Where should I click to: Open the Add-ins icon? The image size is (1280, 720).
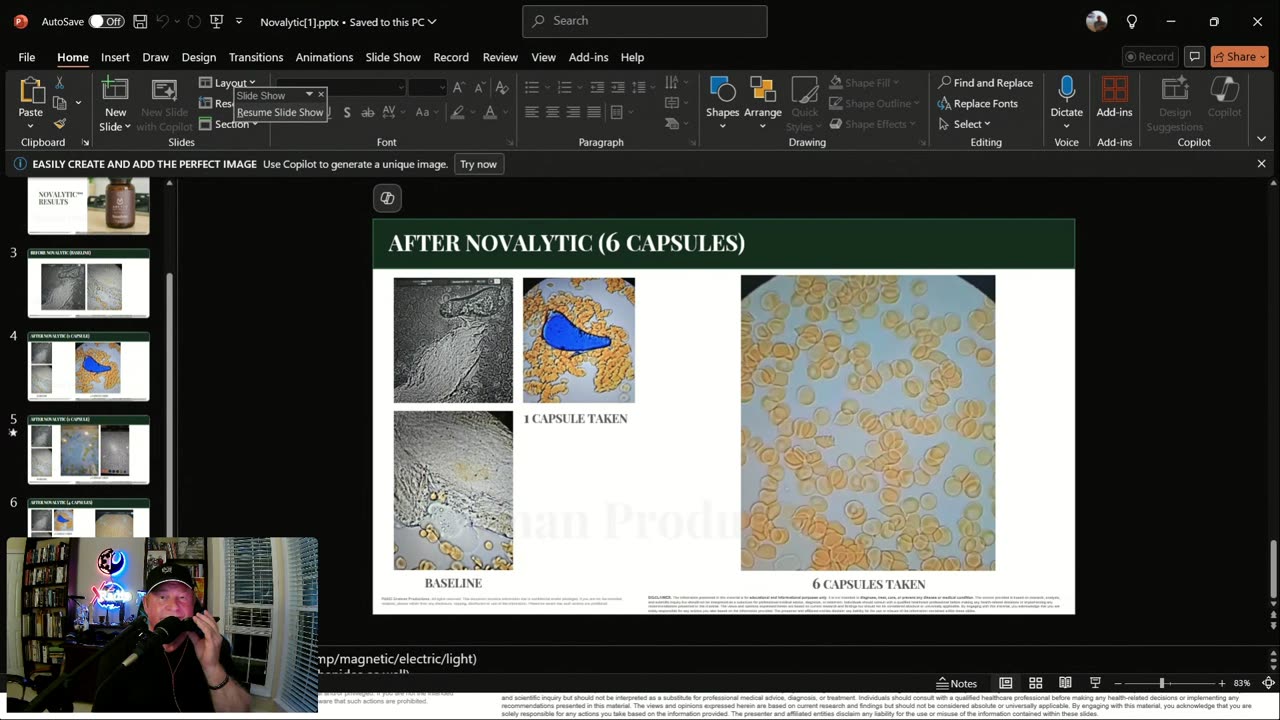click(x=1114, y=90)
